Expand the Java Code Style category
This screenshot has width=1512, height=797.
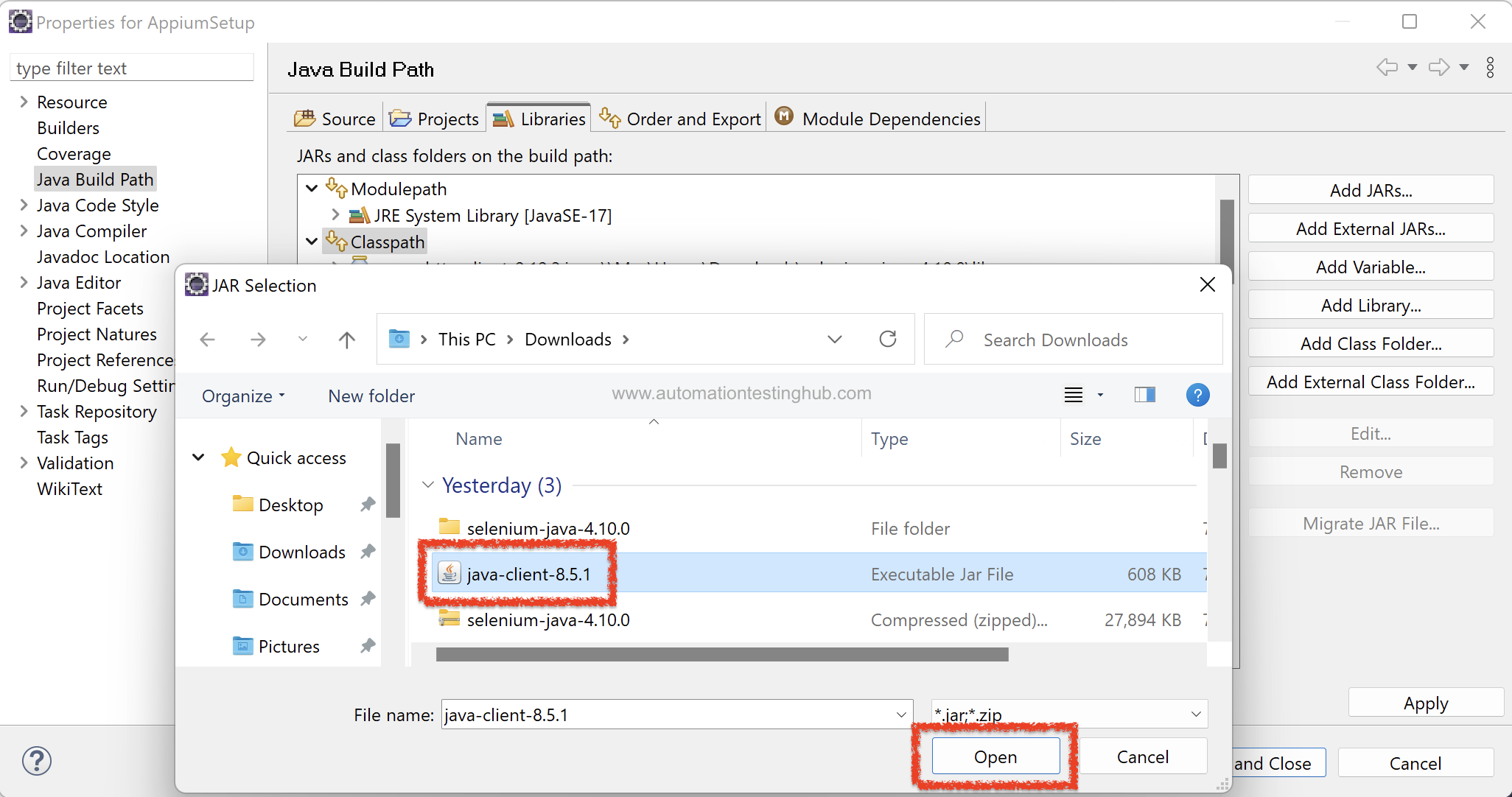click(24, 205)
